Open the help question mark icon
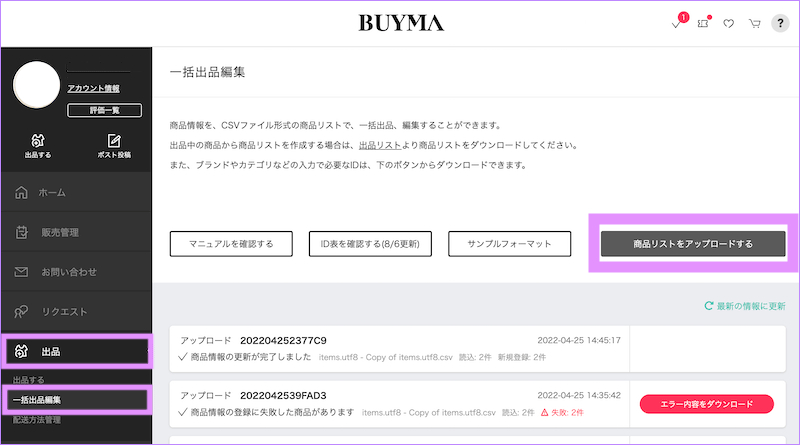800x445 pixels. (x=780, y=23)
